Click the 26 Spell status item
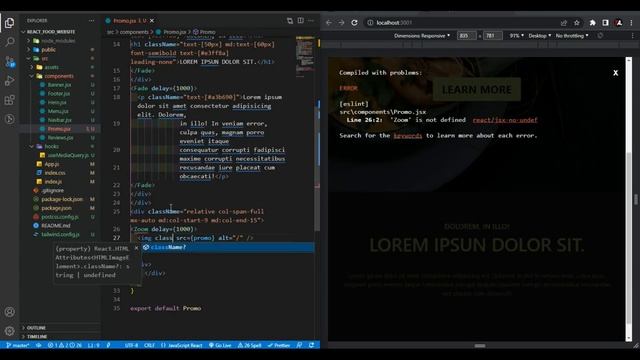Viewport: 640px width, 360px height. [x=249, y=345]
